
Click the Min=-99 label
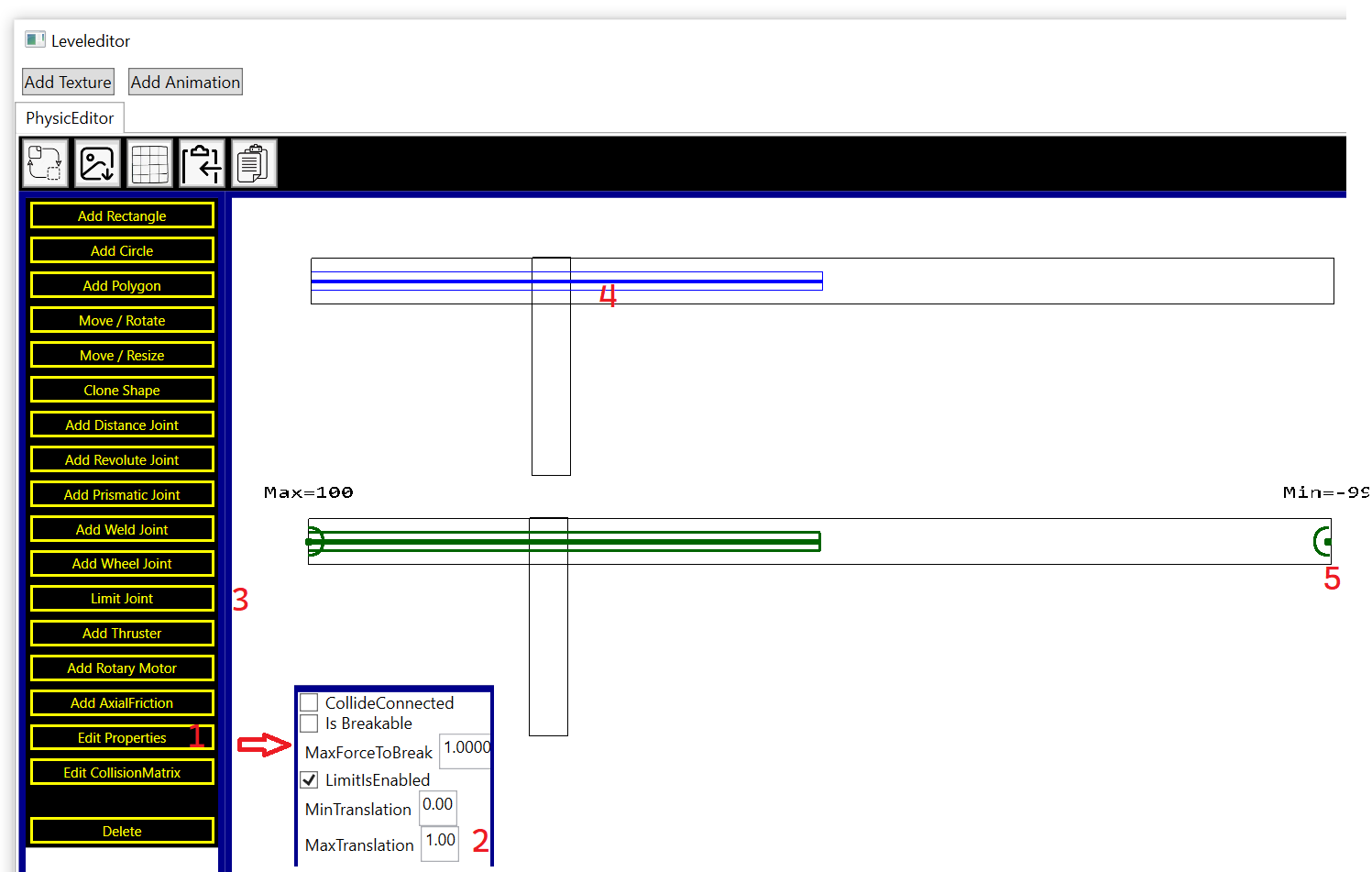tap(1326, 492)
